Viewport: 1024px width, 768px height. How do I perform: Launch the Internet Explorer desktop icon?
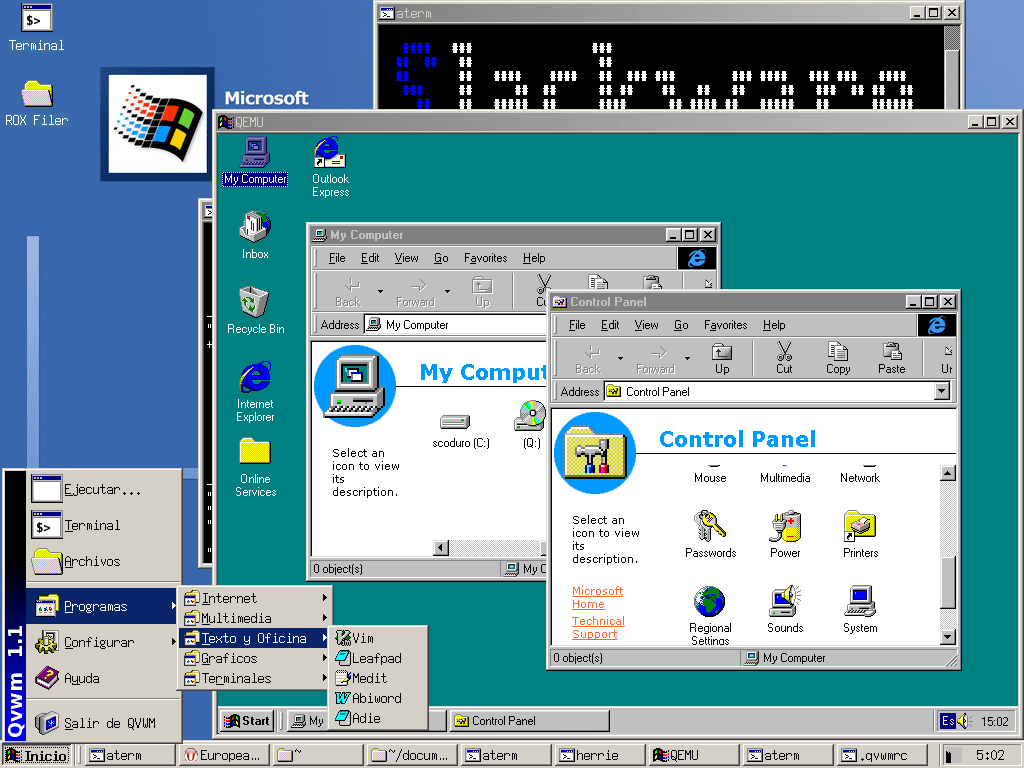[x=255, y=392]
